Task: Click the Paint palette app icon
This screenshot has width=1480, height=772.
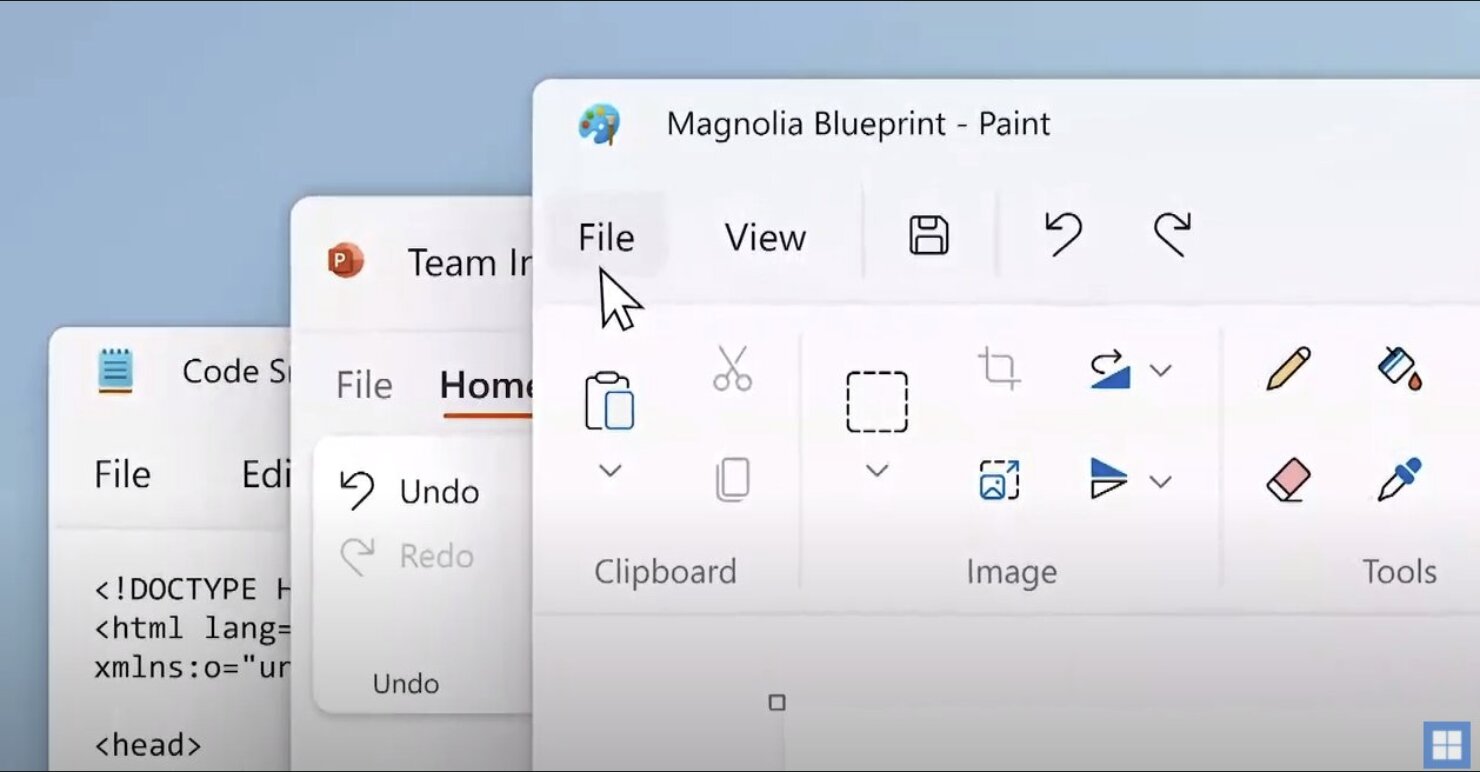Action: pos(599,125)
